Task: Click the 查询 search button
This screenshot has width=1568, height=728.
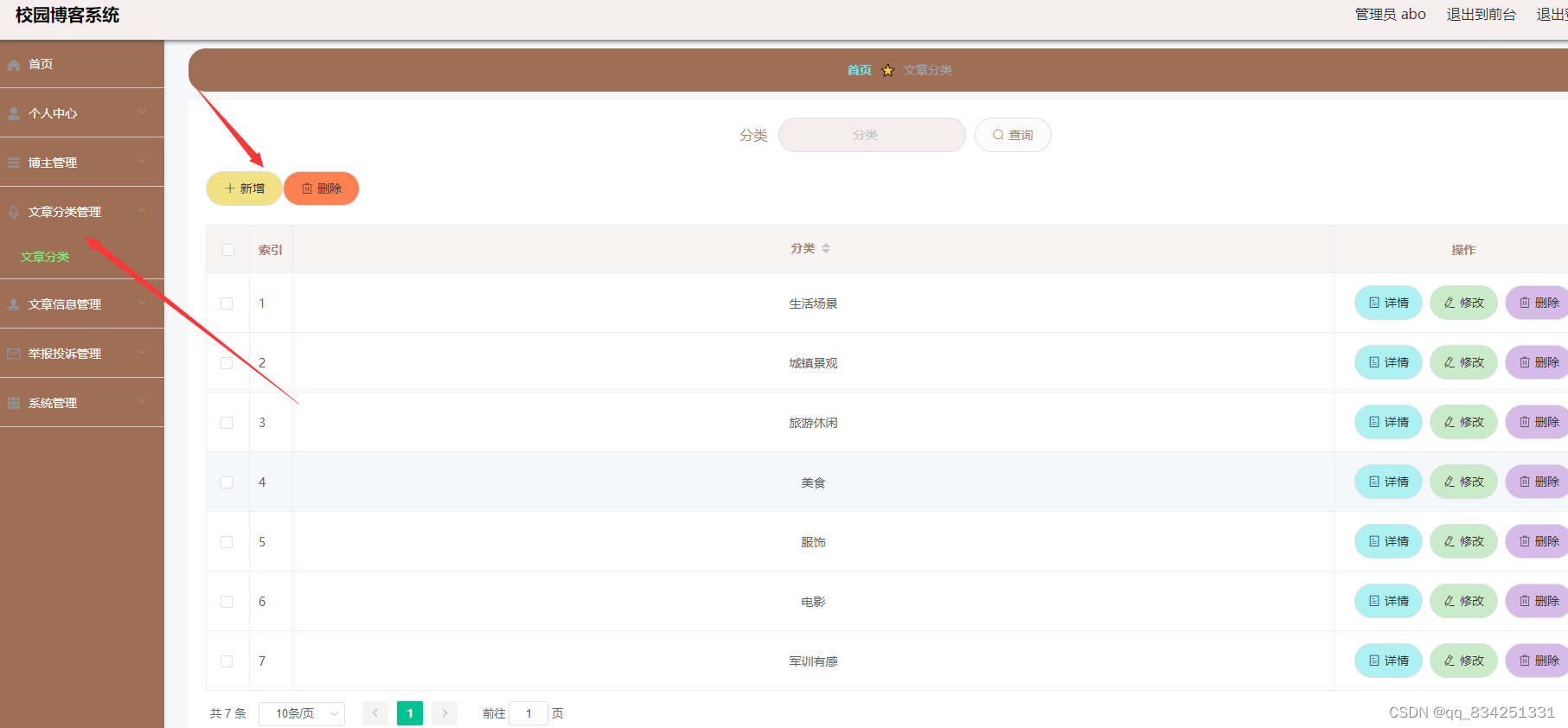Action: click(1013, 135)
